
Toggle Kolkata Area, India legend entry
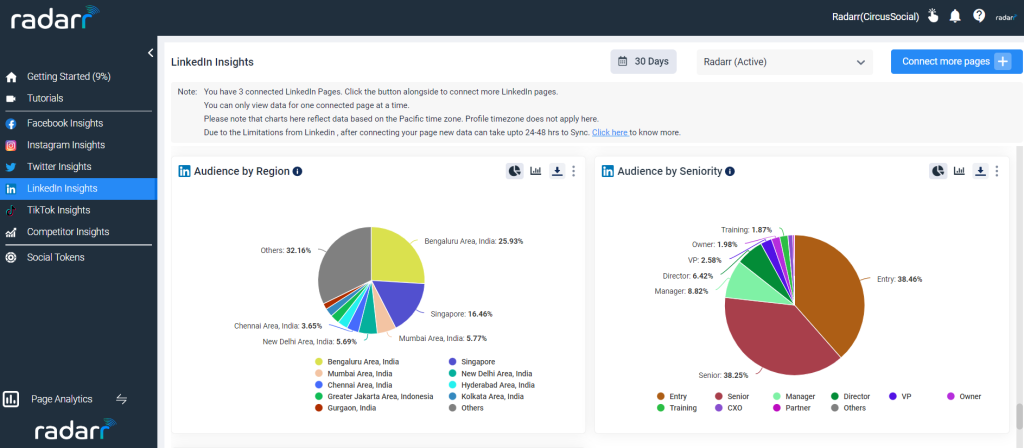click(486, 396)
